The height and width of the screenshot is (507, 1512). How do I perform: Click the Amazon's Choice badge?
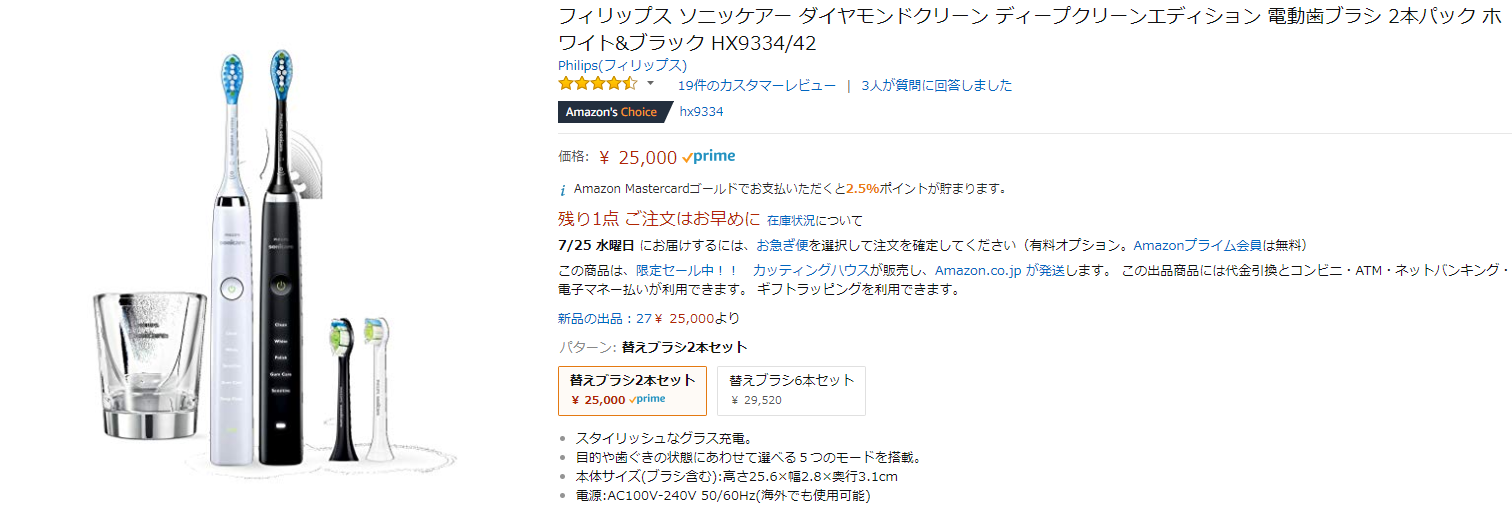pyautogui.click(x=612, y=112)
